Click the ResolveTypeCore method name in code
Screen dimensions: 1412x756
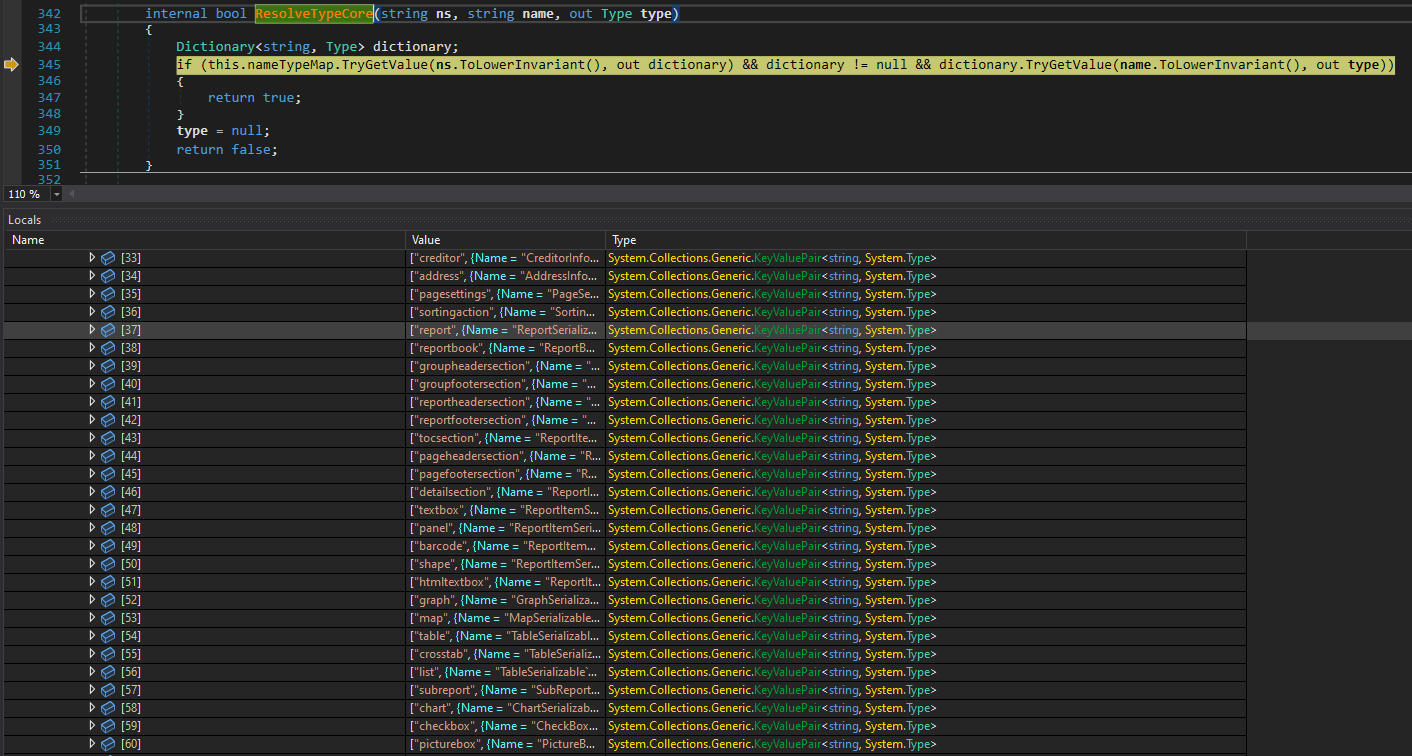pyautogui.click(x=314, y=14)
